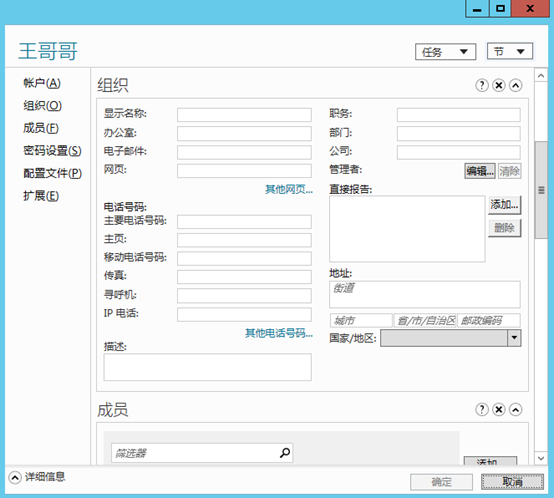Expand the 国家/地区 combo box
Image resolution: width=554 pixels, height=498 pixels.
tap(514, 338)
